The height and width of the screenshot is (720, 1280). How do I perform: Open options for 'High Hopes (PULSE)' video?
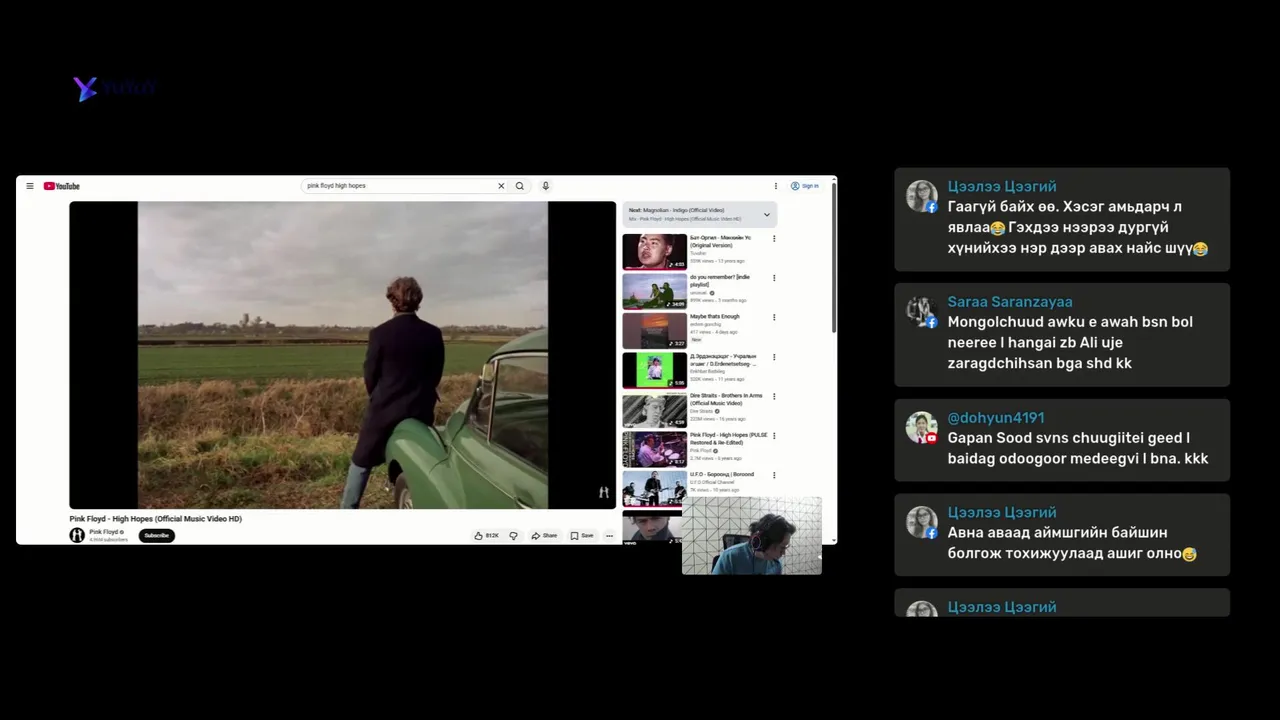774,436
